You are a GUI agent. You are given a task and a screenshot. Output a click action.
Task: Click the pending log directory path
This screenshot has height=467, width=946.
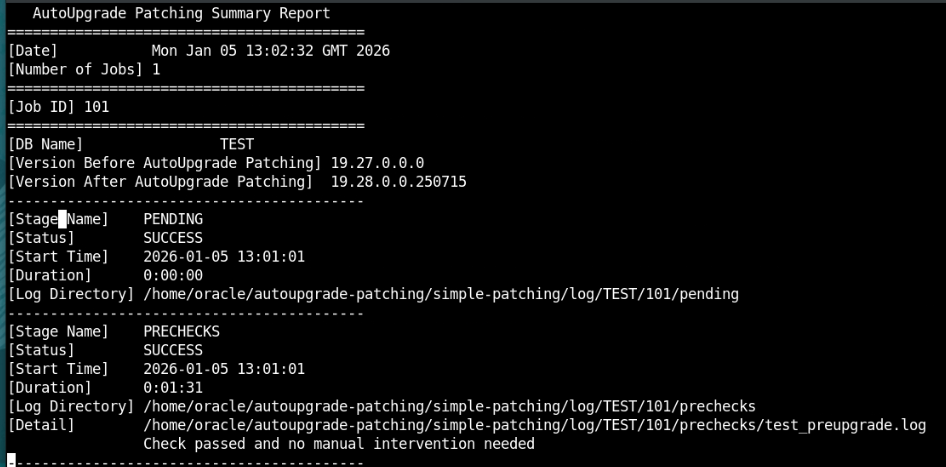pos(440,294)
